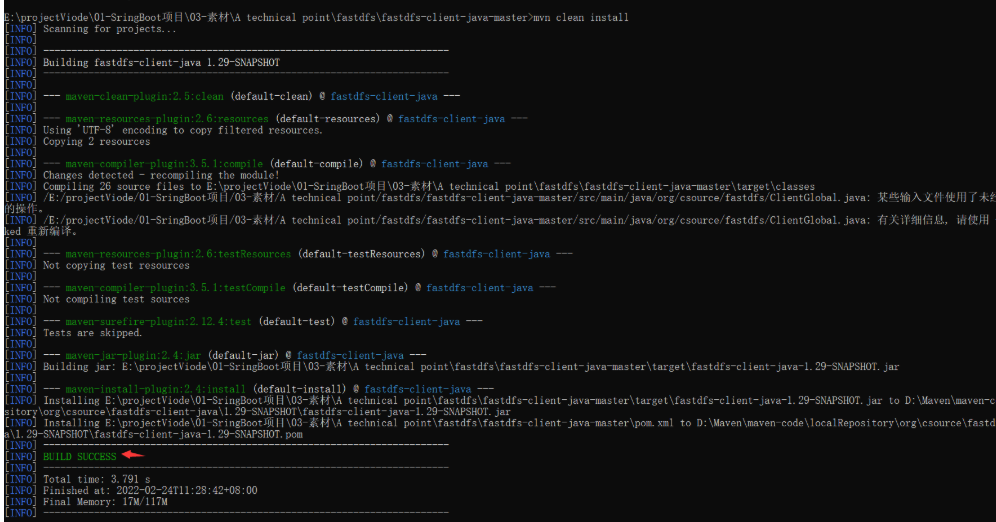Click 'maven-resources-plugin:2.6:resources' text
996x522 pixels.
(167, 119)
